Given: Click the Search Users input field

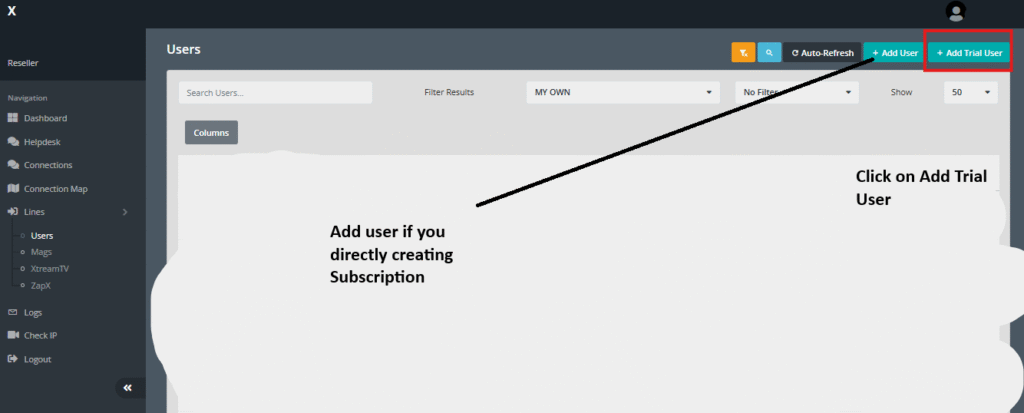Looking at the screenshot, I should point(275,93).
